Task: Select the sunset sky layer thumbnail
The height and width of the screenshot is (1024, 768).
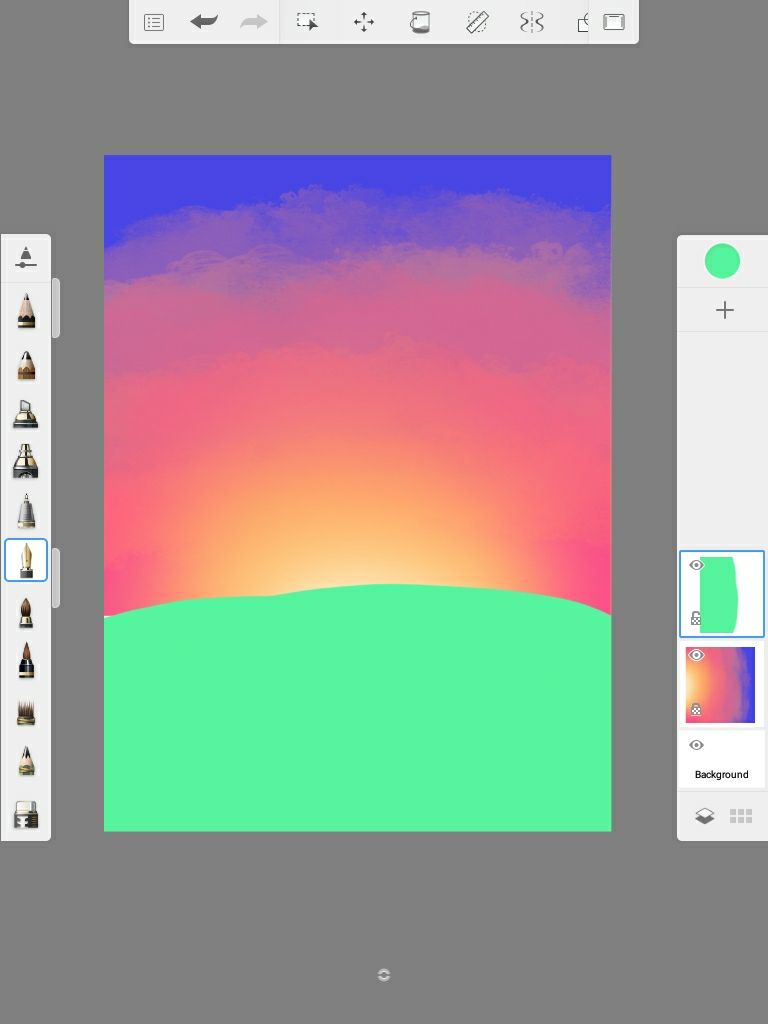Action: pyautogui.click(x=720, y=685)
